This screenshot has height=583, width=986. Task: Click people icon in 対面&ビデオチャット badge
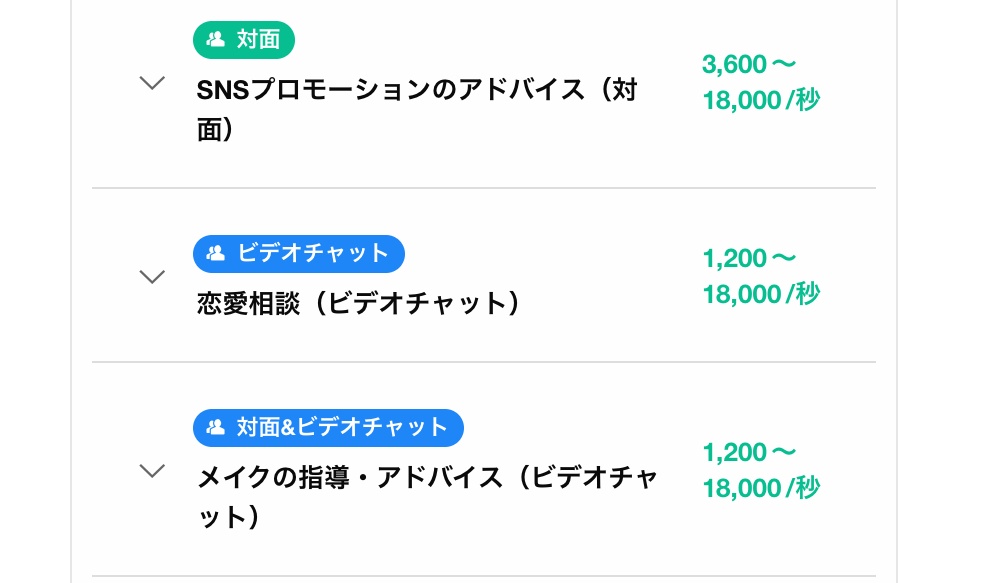(x=216, y=428)
